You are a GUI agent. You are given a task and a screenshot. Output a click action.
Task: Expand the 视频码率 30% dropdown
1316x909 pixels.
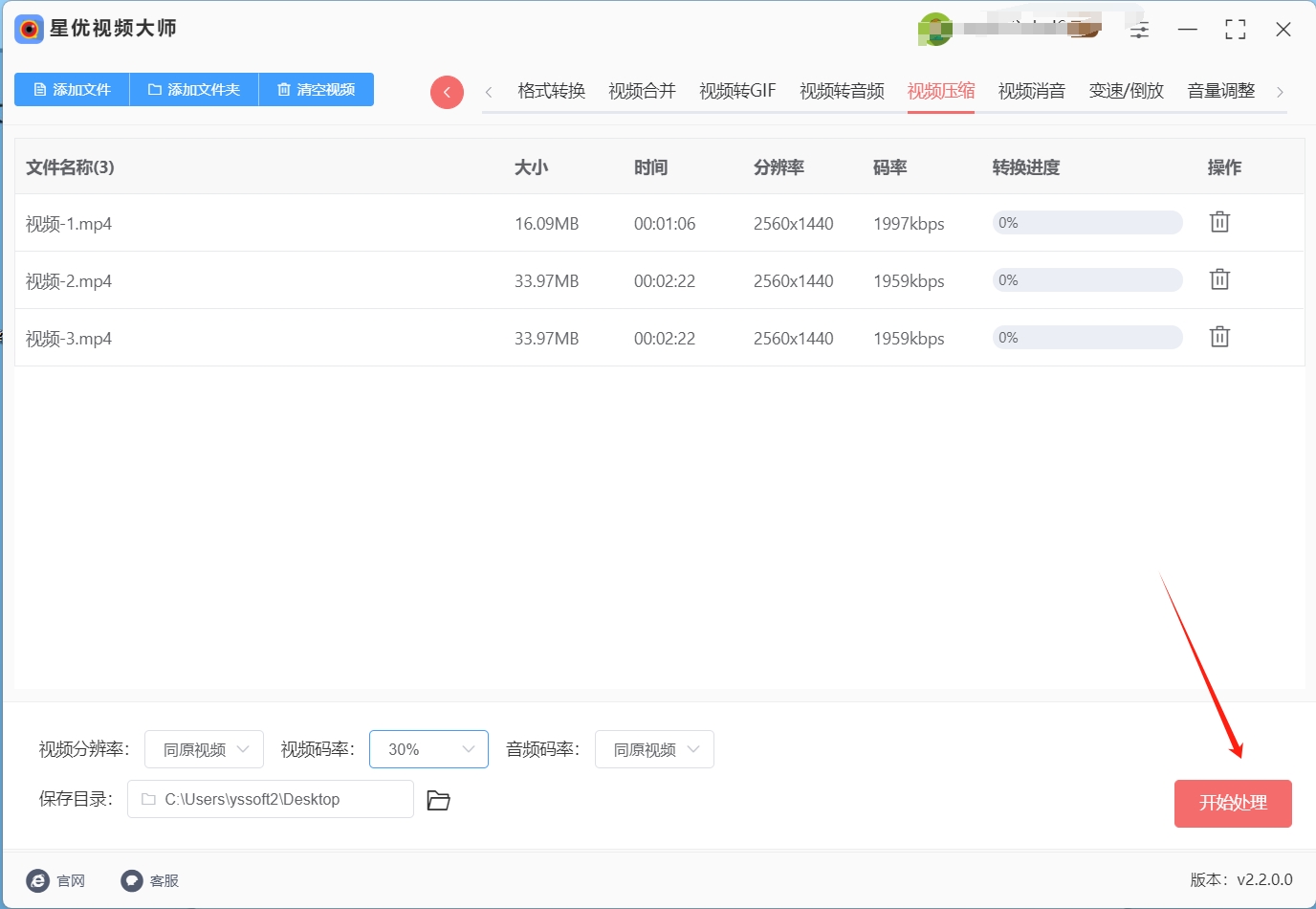pyautogui.click(x=428, y=749)
